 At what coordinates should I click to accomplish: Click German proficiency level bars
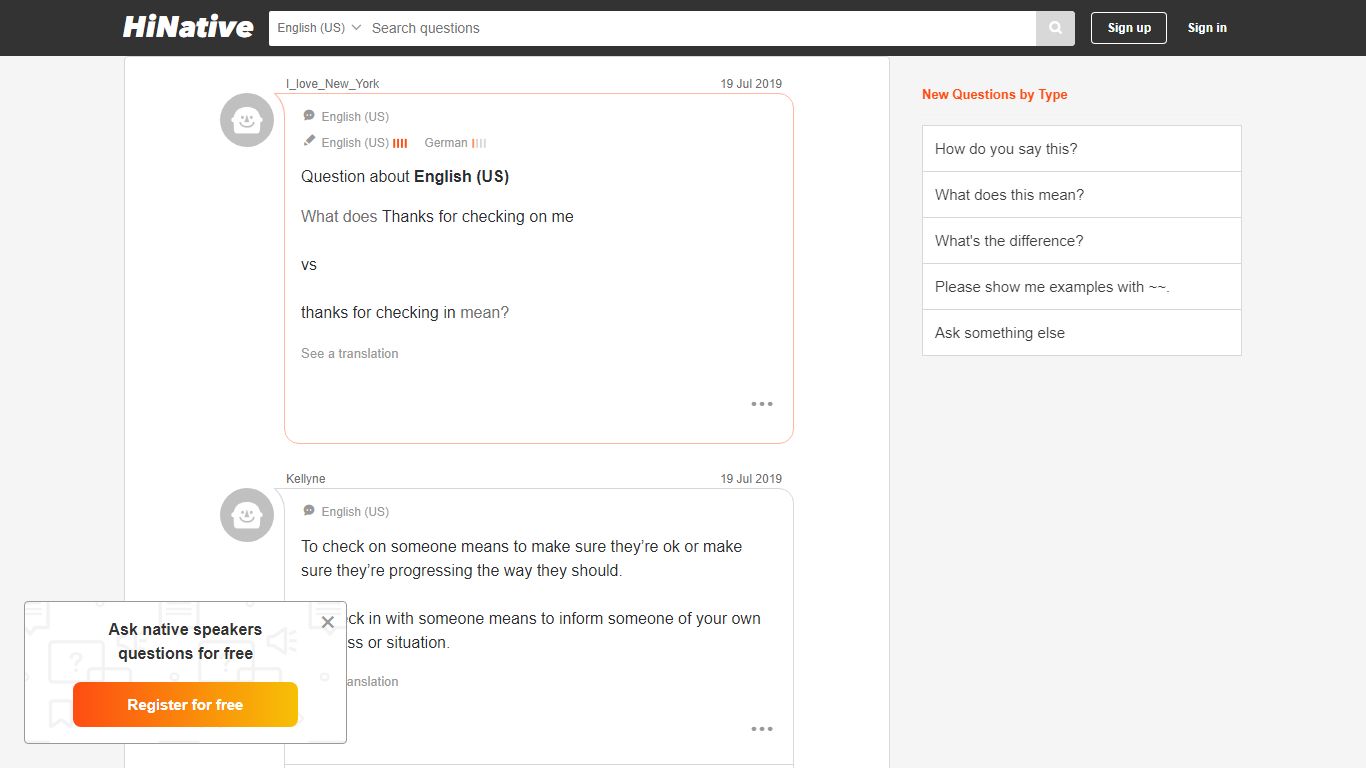point(479,143)
